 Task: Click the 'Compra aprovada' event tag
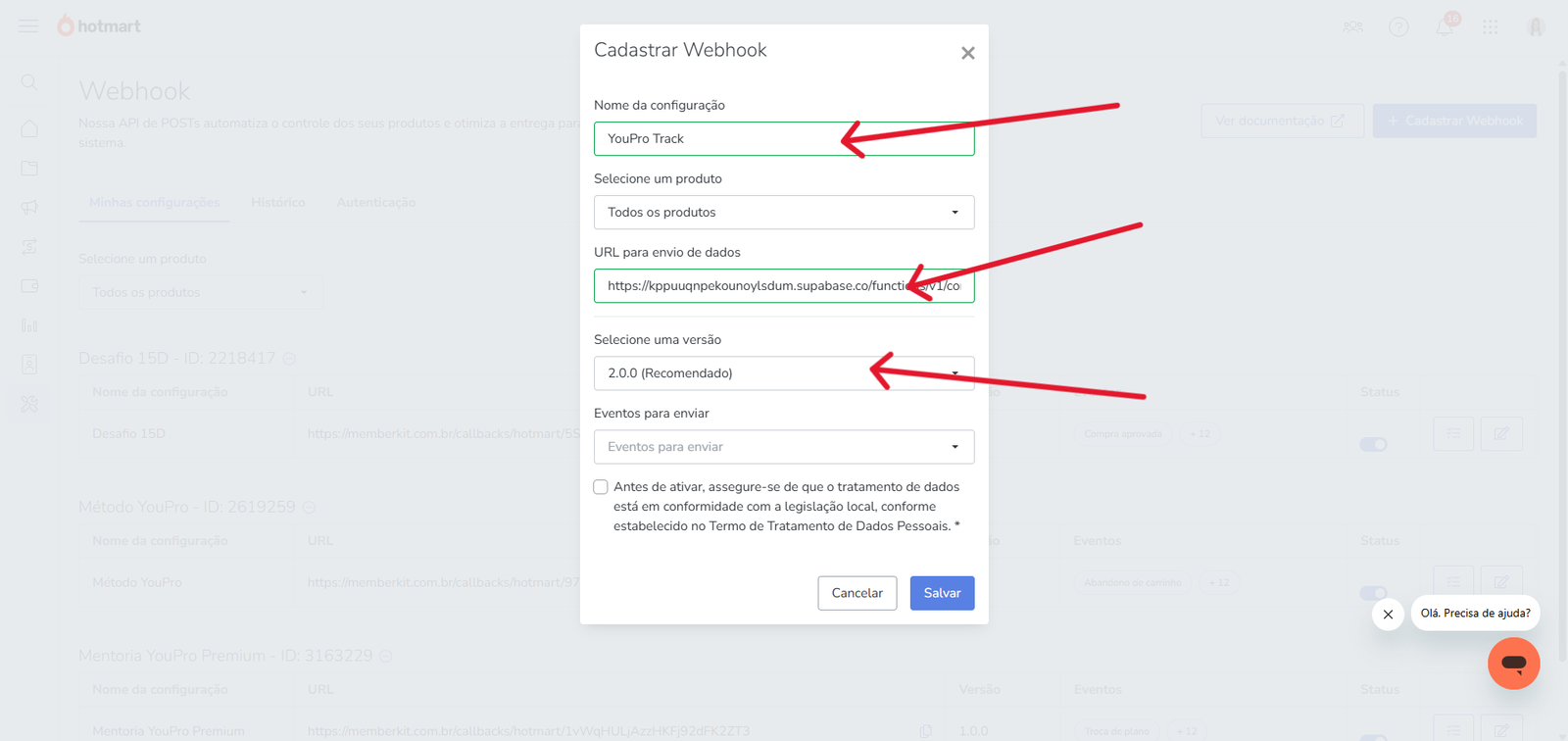[1123, 434]
